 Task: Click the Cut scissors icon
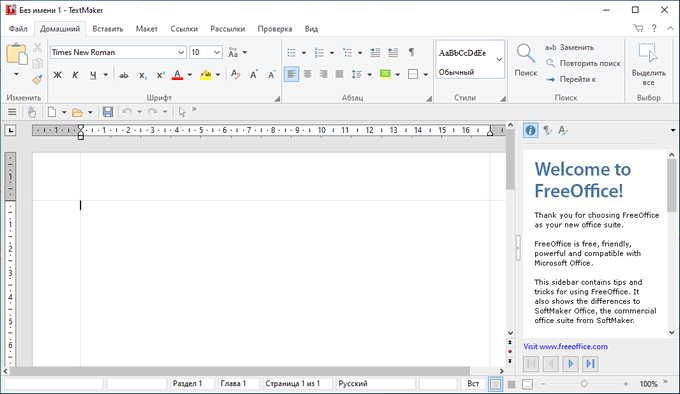point(38,47)
